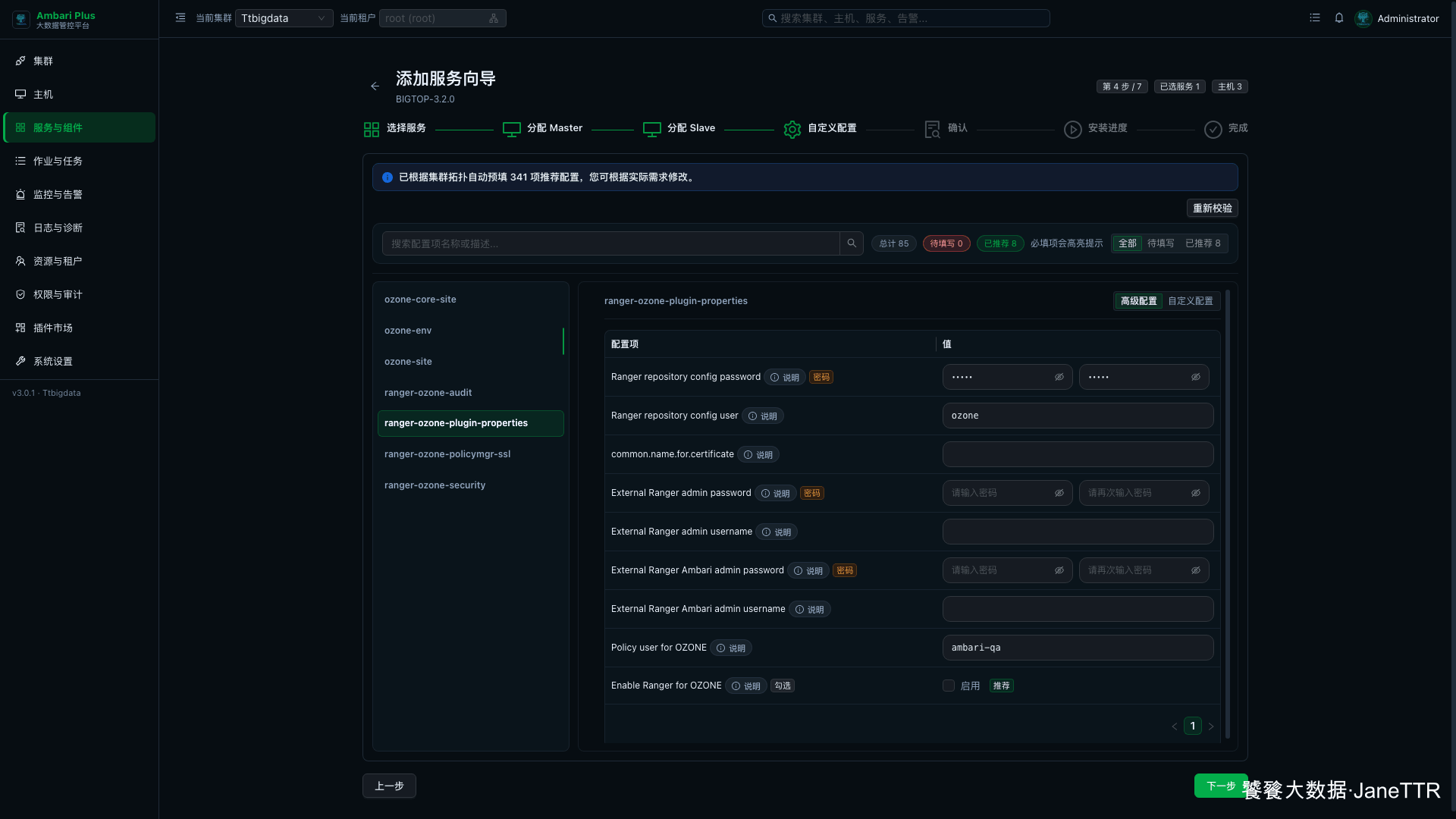1456x819 pixels.
Task: Click the 上一步 button
Action: (x=389, y=786)
